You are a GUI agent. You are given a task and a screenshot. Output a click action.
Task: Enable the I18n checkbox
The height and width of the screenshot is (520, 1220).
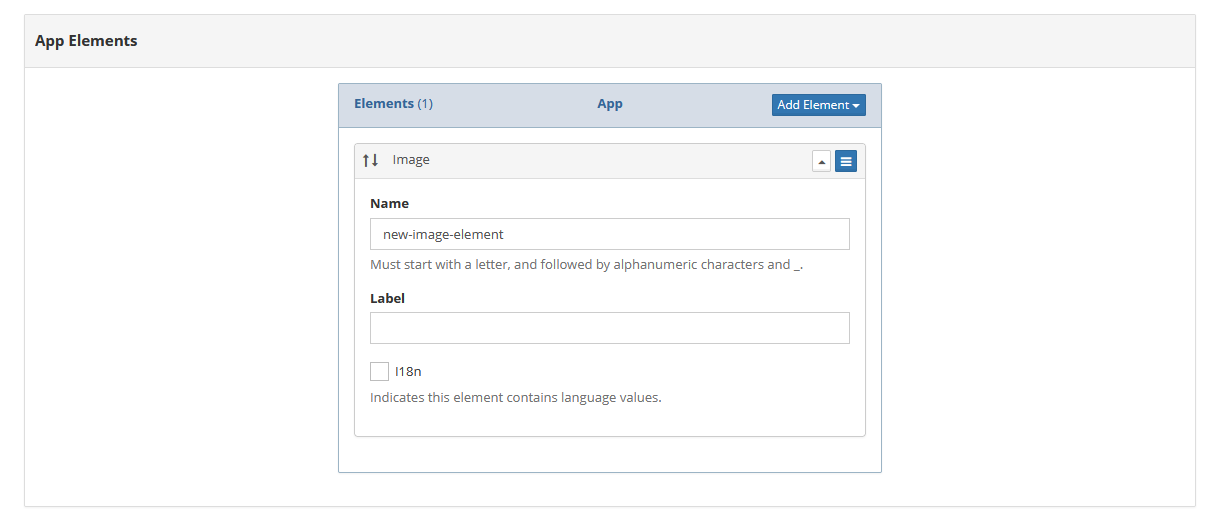click(379, 371)
